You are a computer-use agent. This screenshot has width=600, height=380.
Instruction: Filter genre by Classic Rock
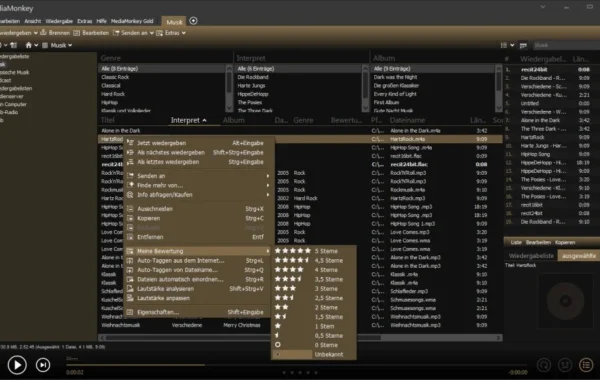pos(115,77)
